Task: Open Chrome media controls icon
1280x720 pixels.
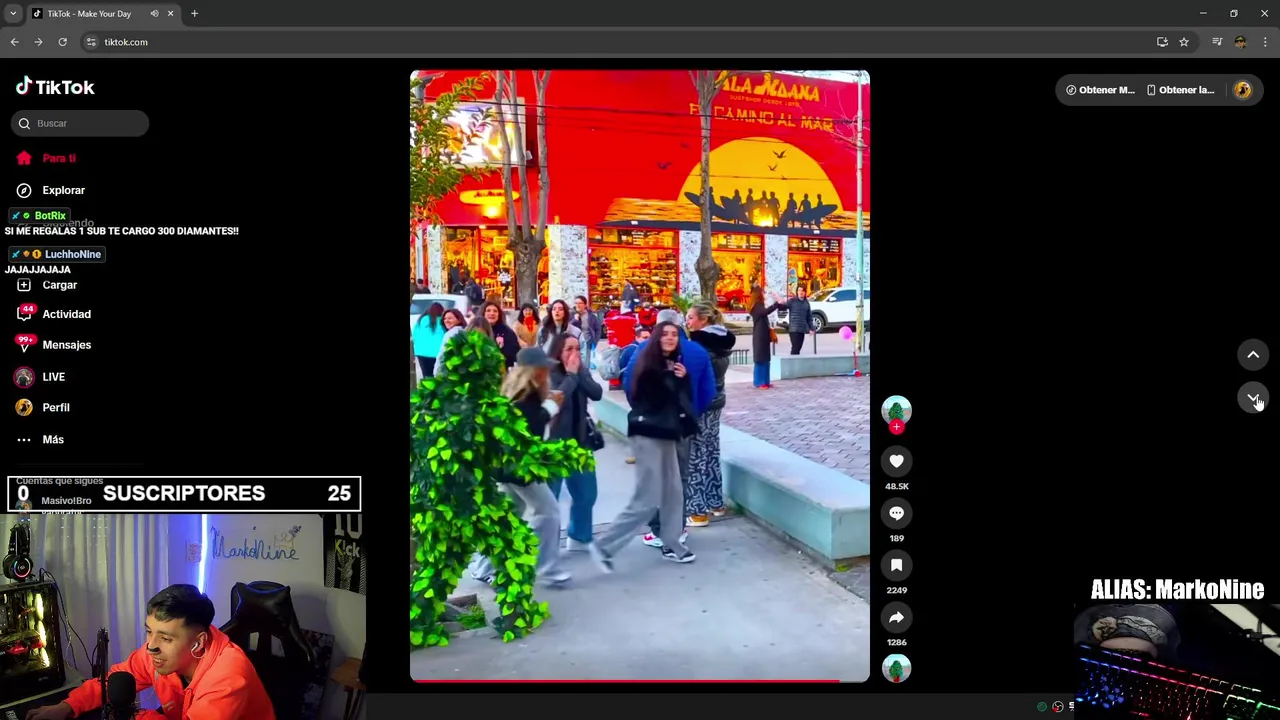Action: click(x=1217, y=42)
